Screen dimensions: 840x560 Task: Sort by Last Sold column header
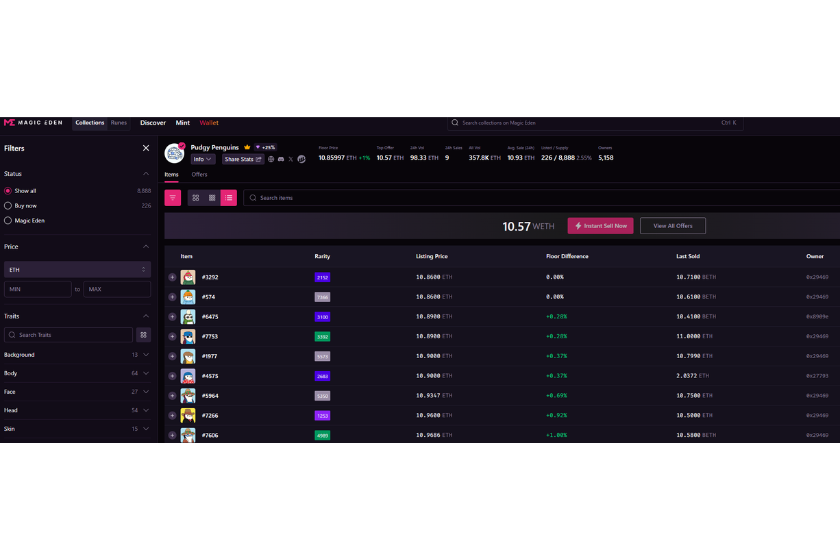(688, 256)
